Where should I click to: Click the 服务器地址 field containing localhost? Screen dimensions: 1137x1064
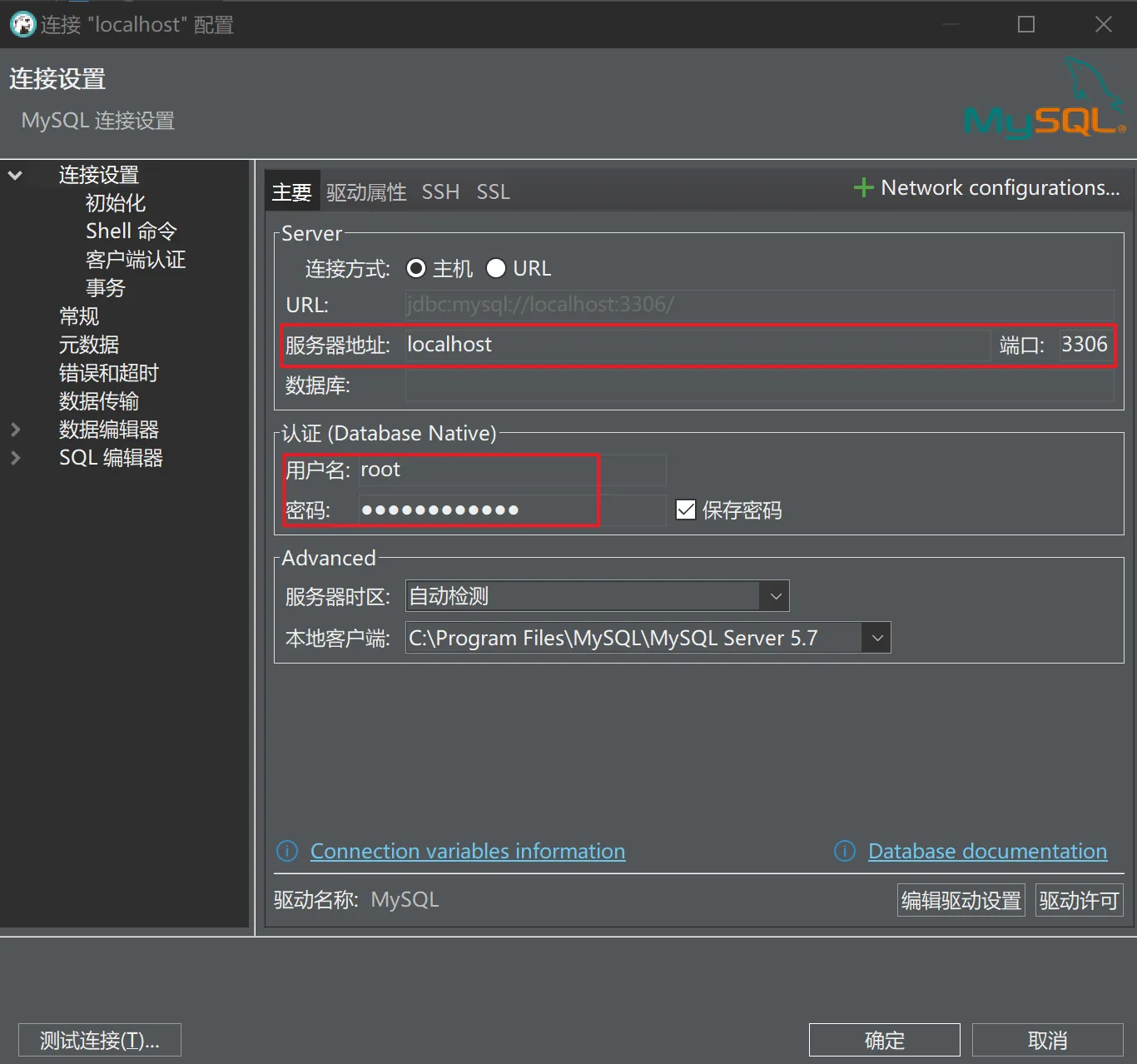[698, 345]
